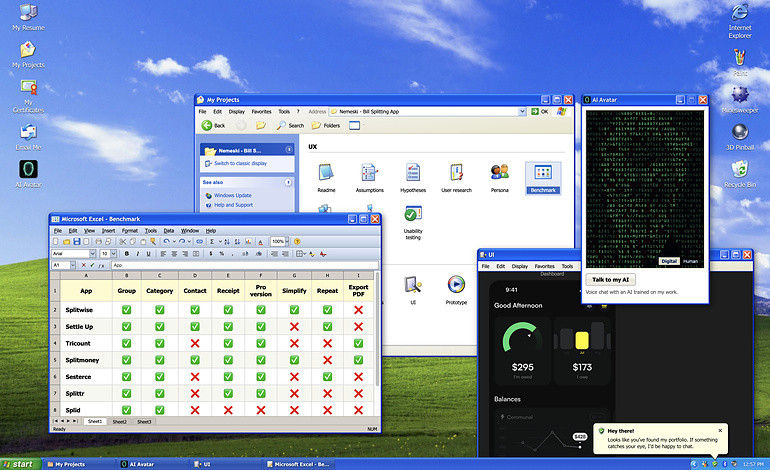Click the Paste clipboard icon in Excel

tap(143, 242)
